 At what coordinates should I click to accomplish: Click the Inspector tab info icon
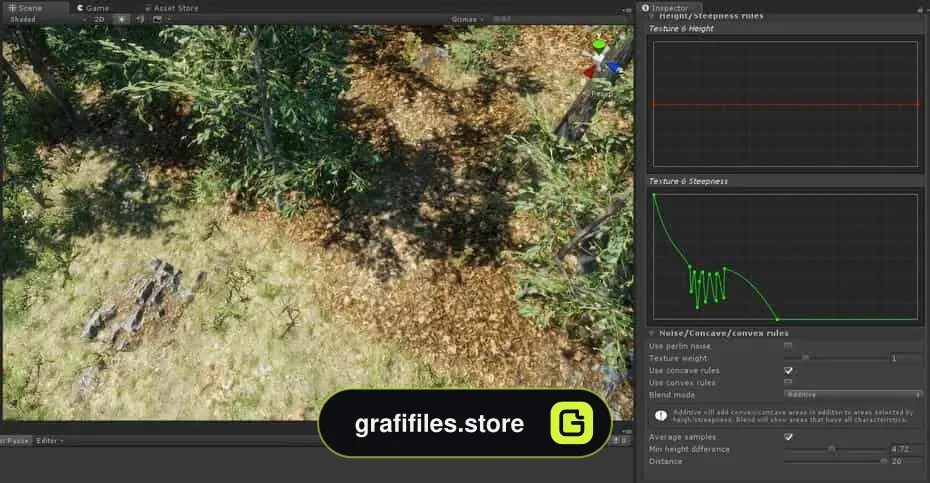(645, 8)
